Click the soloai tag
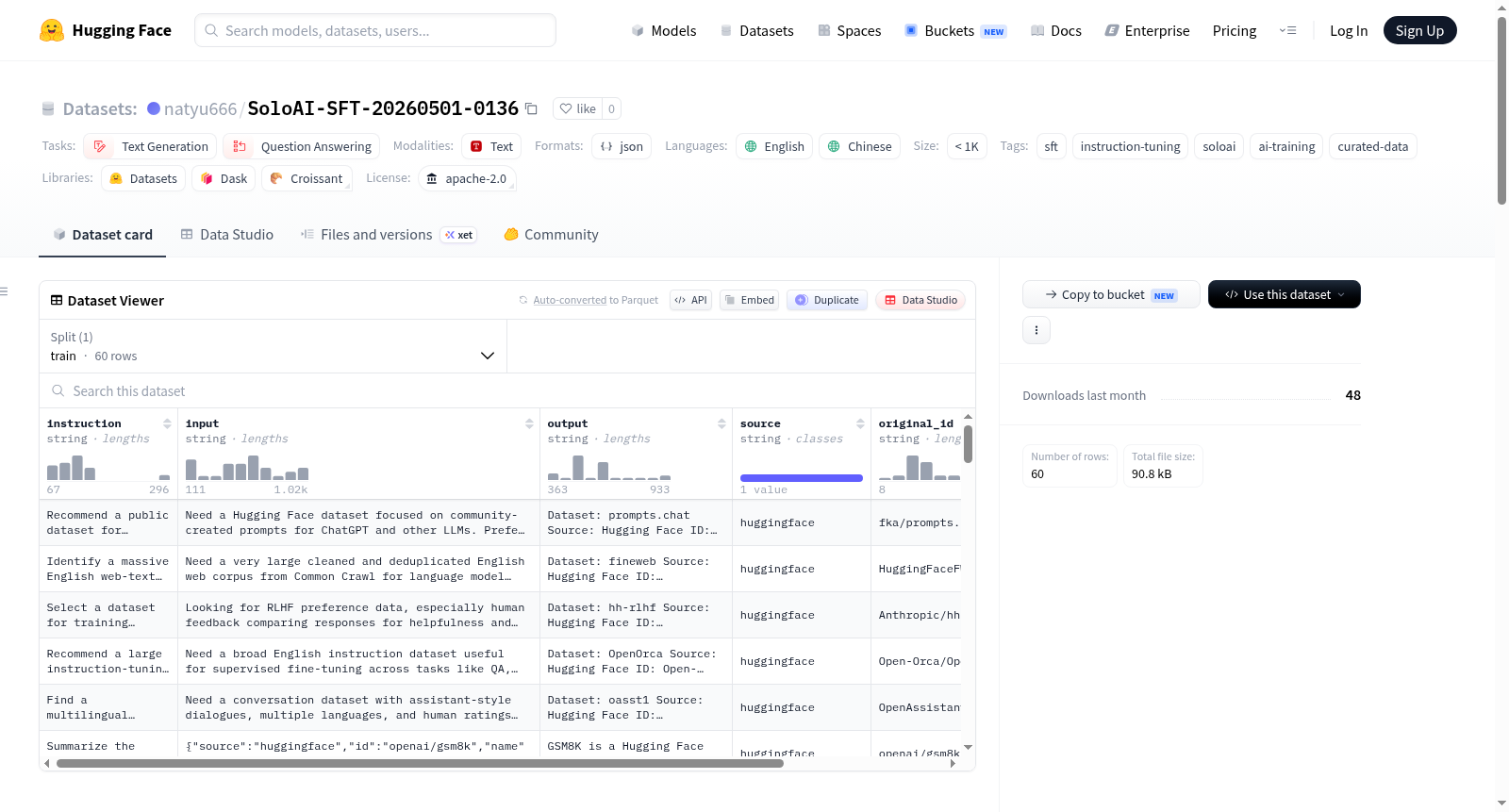The width and height of the screenshot is (1509, 812). coord(1219,146)
